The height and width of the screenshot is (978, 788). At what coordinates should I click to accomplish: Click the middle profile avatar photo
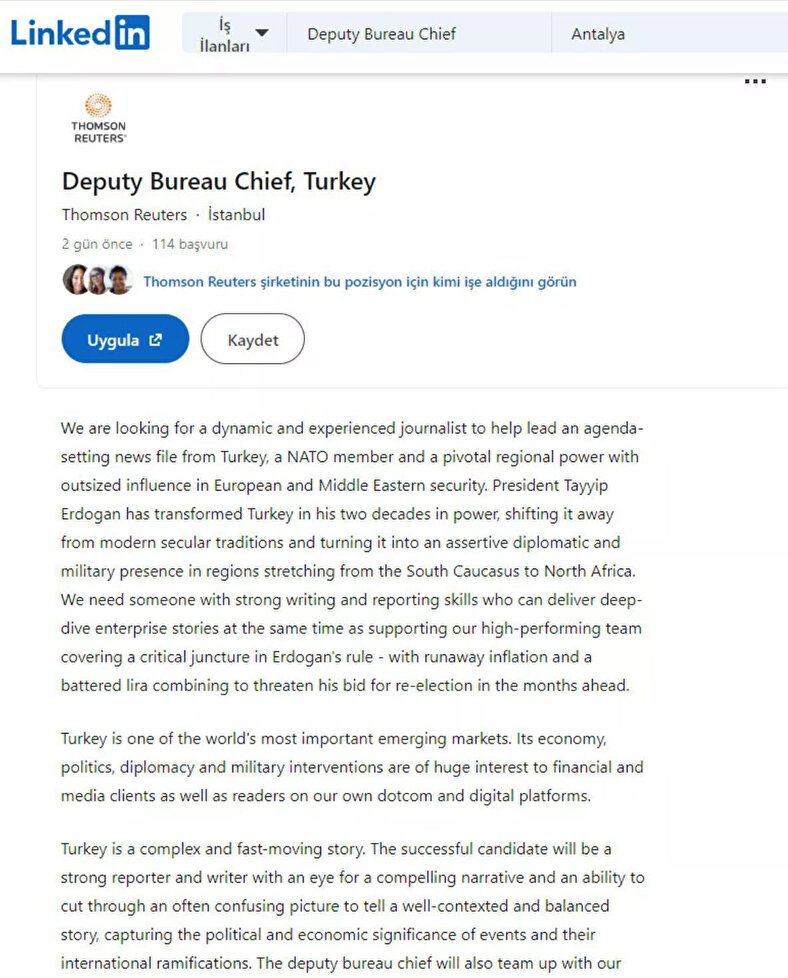point(97,280)
